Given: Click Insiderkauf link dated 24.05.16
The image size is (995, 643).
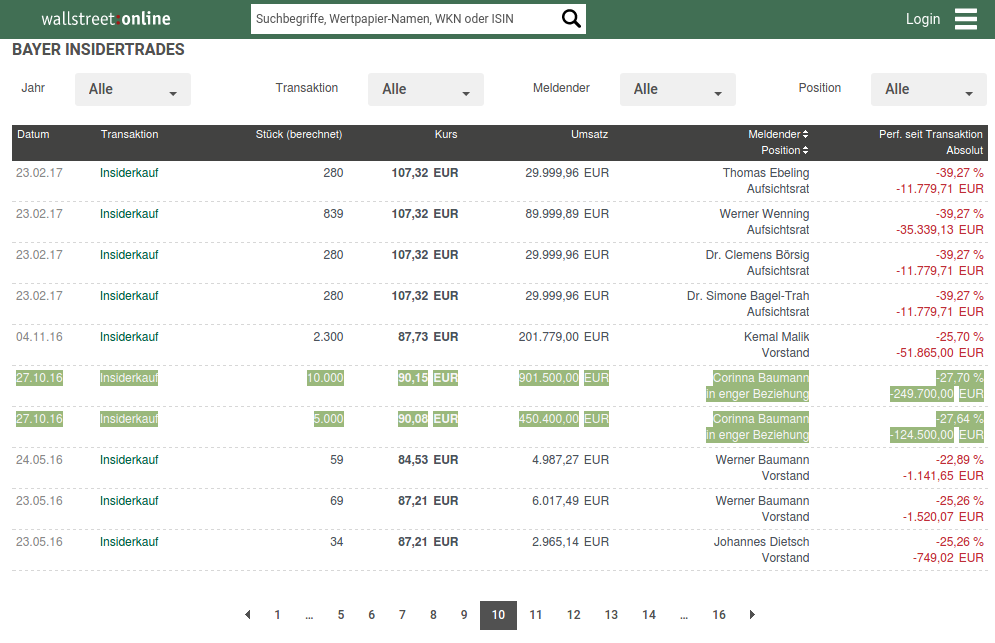Looking at the screenshot, I should tap(129, 460).
